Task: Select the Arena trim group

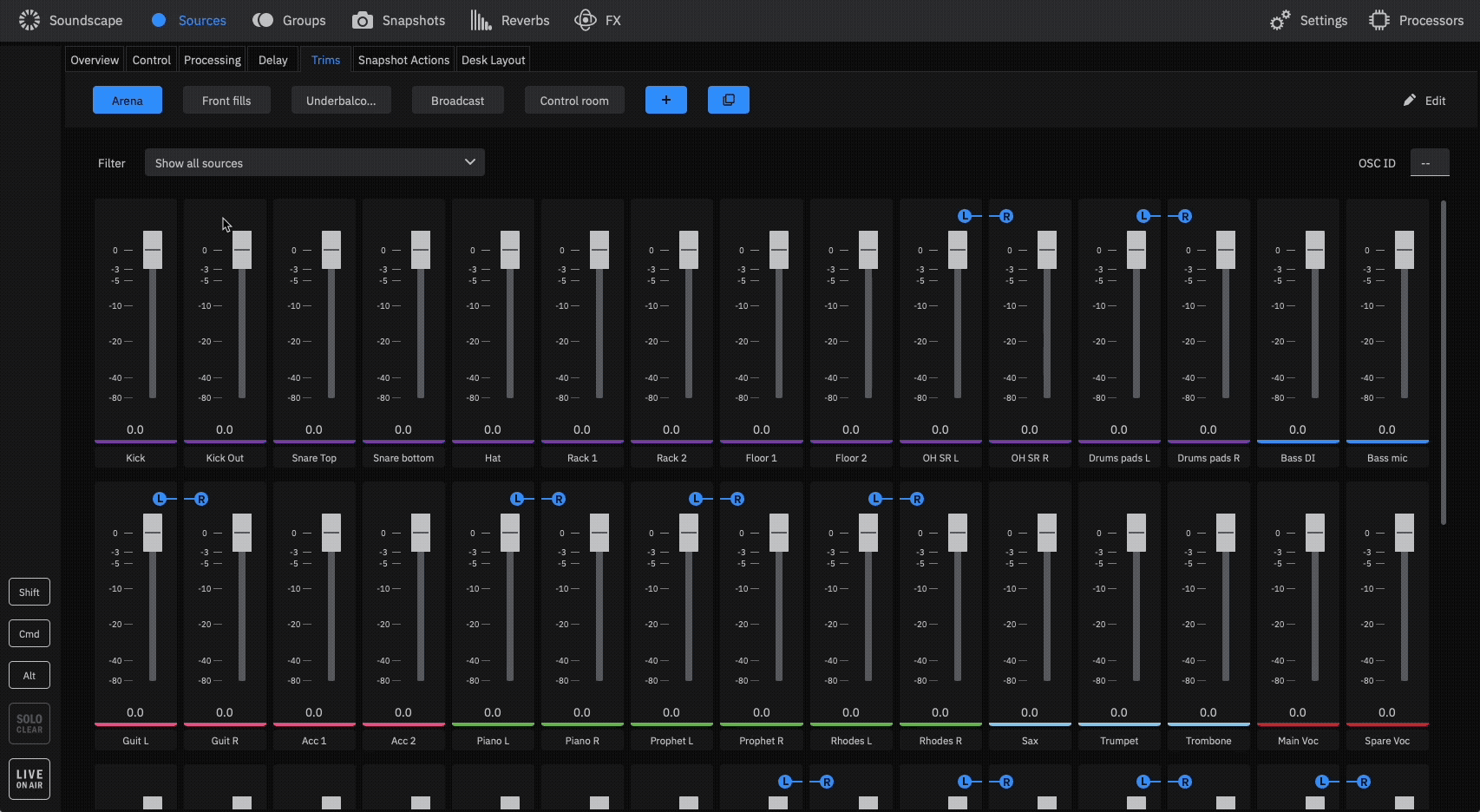Action: click(x=128, y=100)
